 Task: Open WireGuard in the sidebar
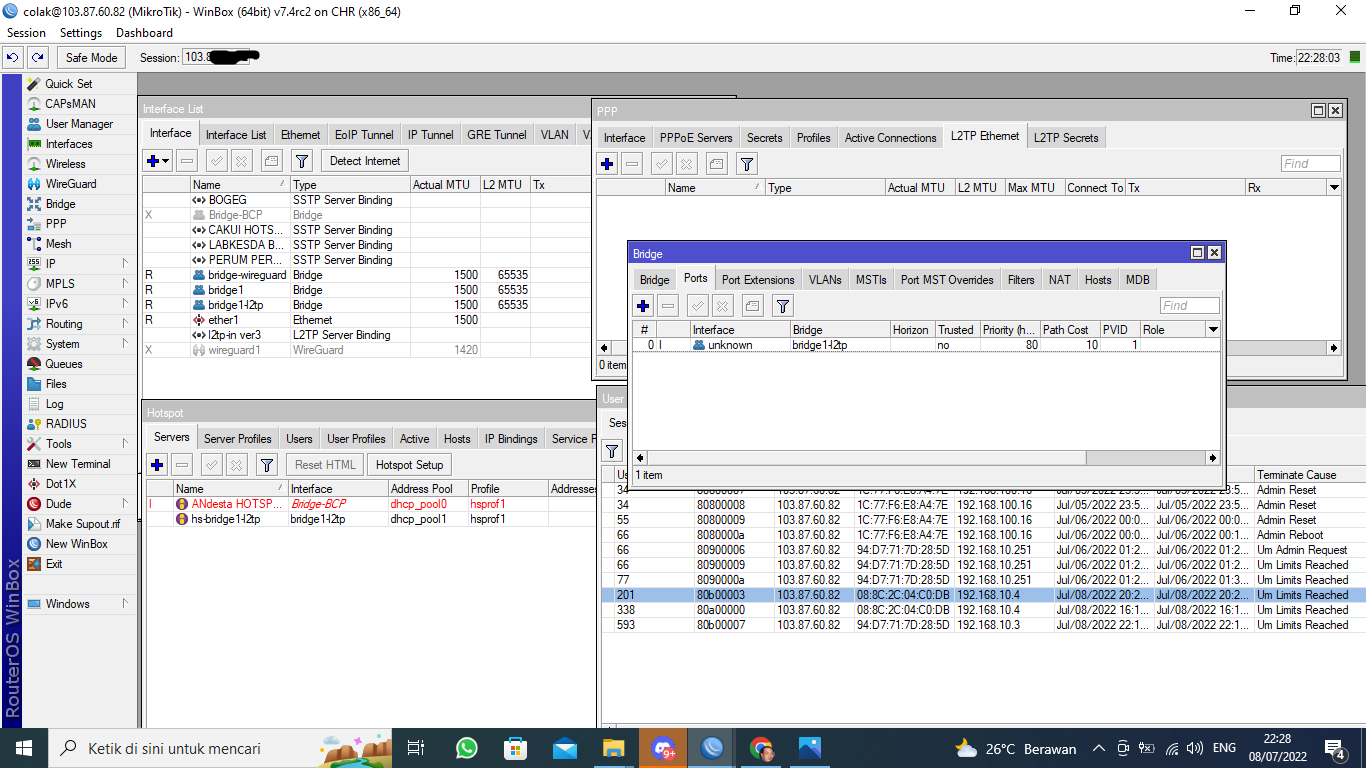point(70,184)
